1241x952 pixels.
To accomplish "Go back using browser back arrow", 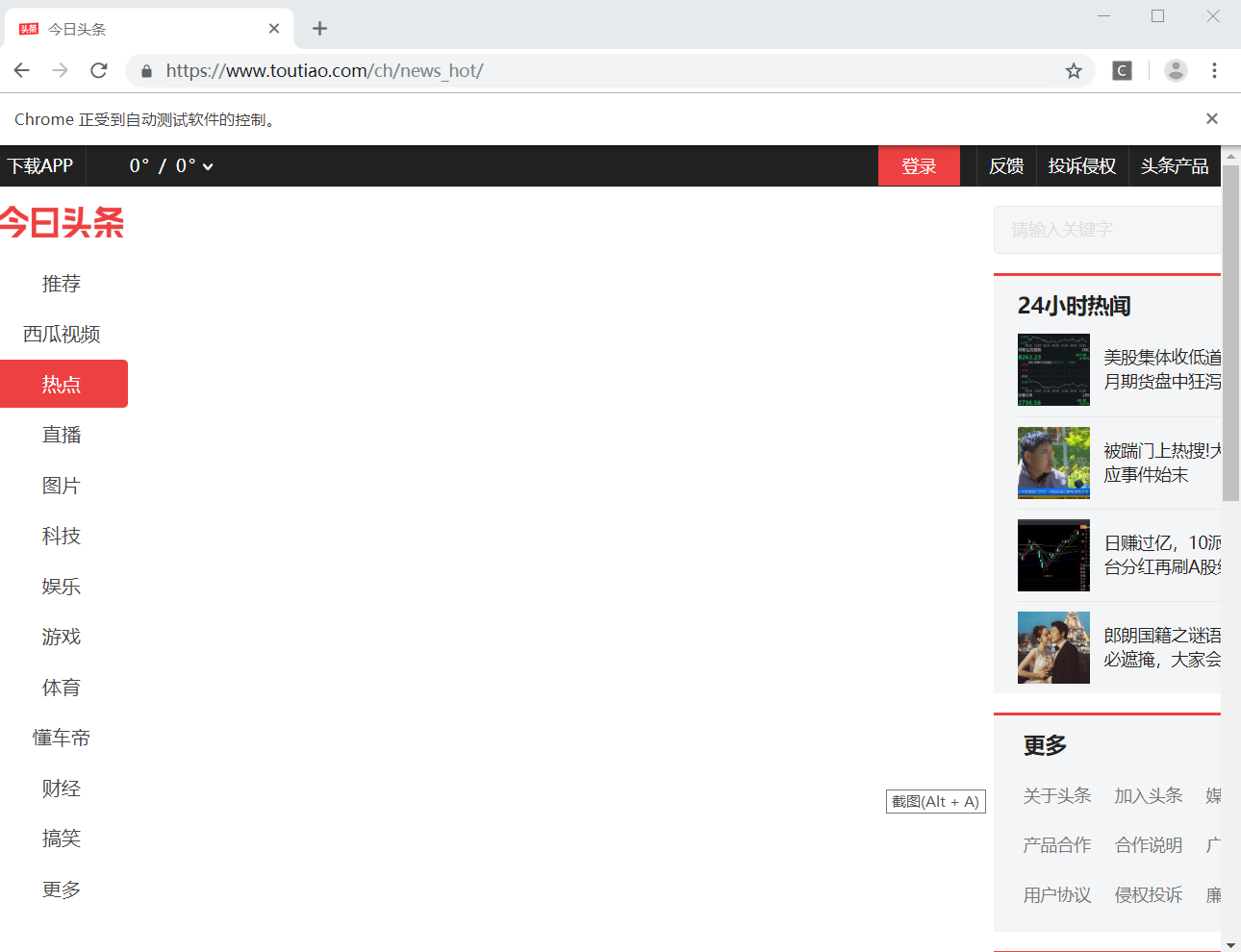I will 22,70.
